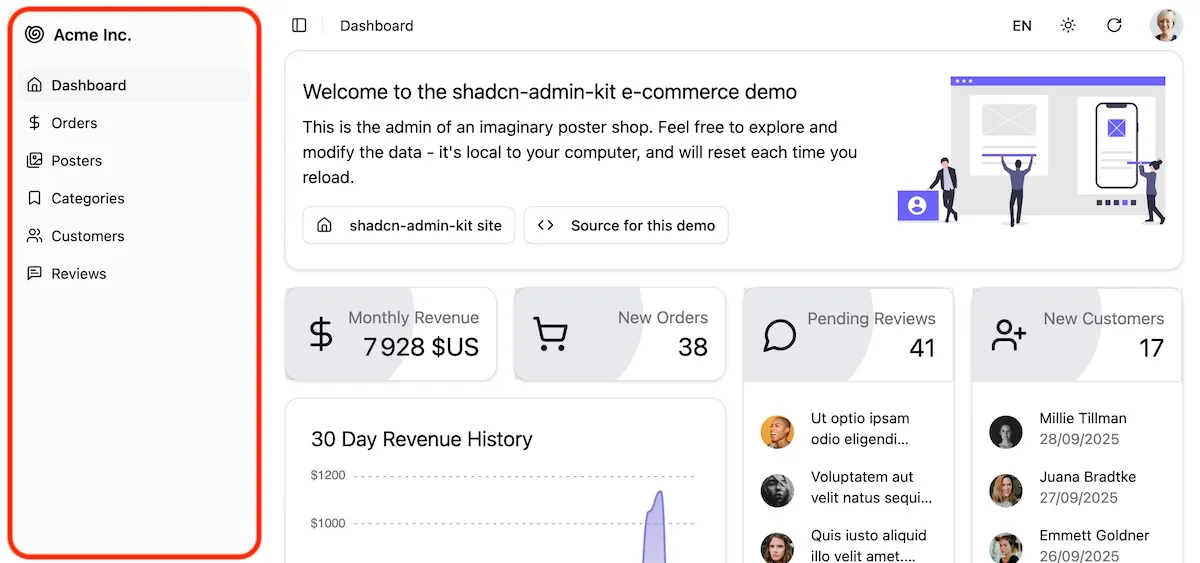Open Orders from the sidebar
The width and height of the screenshot is (1200, 563).
[x=74, y=123]
